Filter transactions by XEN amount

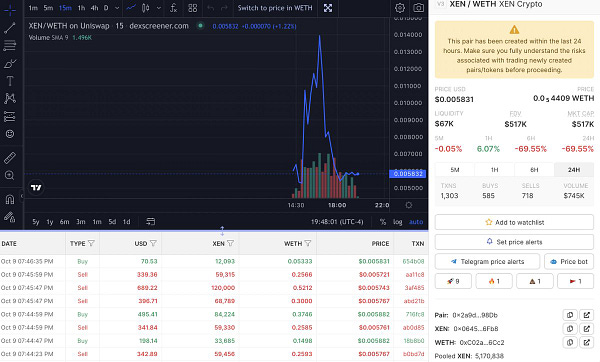tap(230, 243)
